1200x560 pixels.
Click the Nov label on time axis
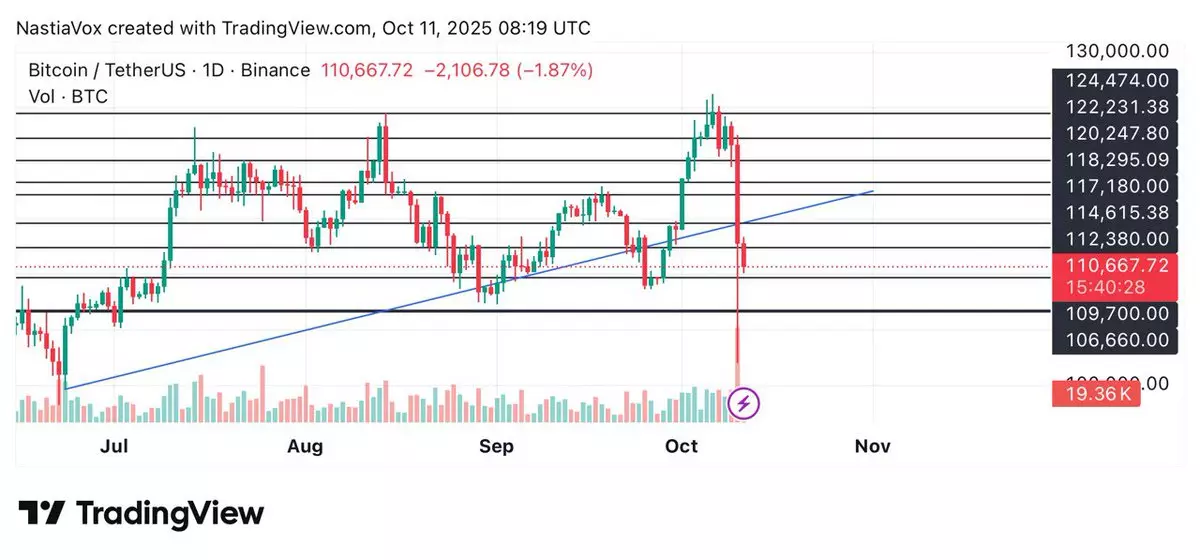point(873,446)
